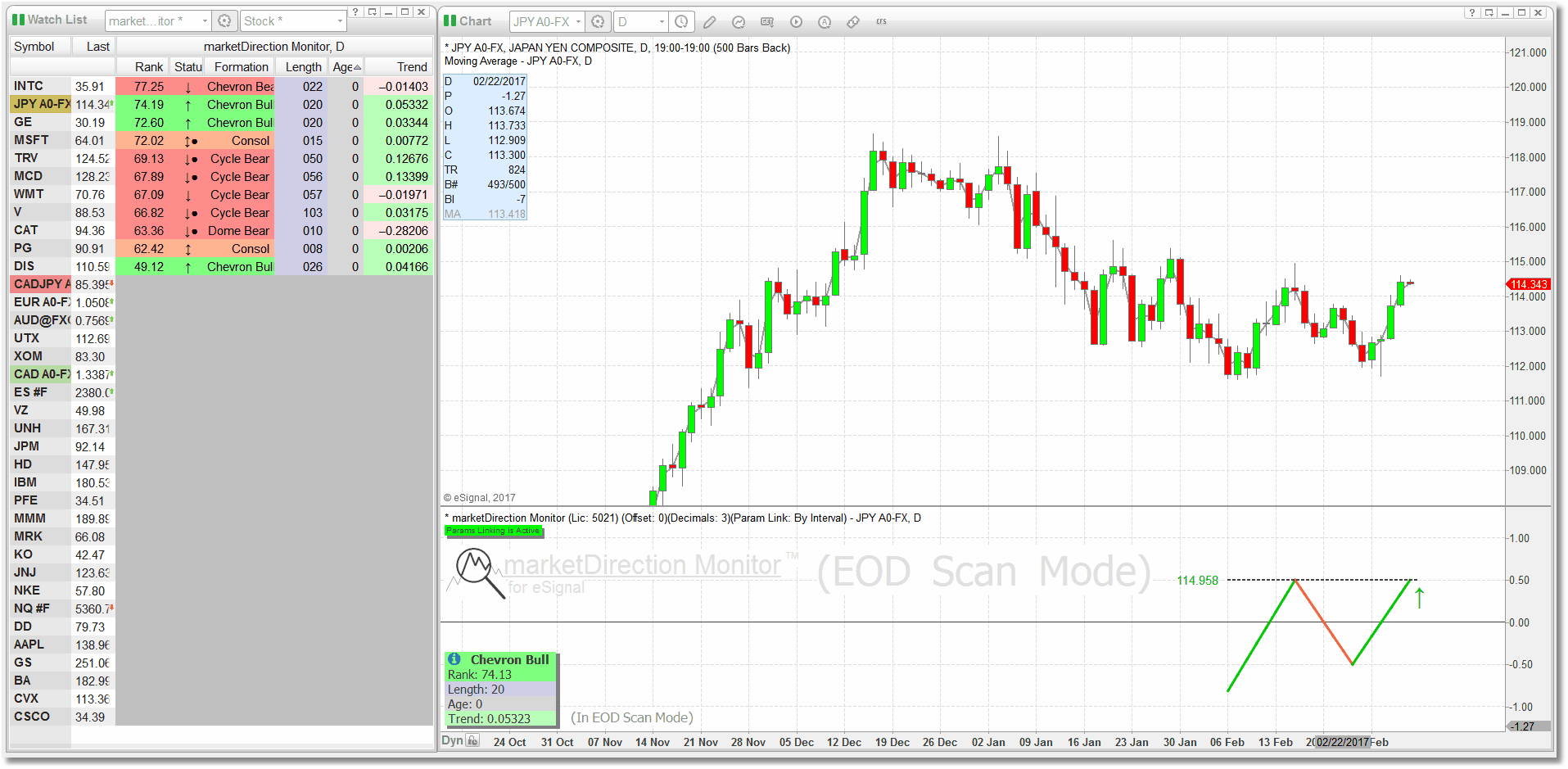Click the Chart green window icon
The width and height of the screenshot is (1568, 769).
click(x=450, y=20)
